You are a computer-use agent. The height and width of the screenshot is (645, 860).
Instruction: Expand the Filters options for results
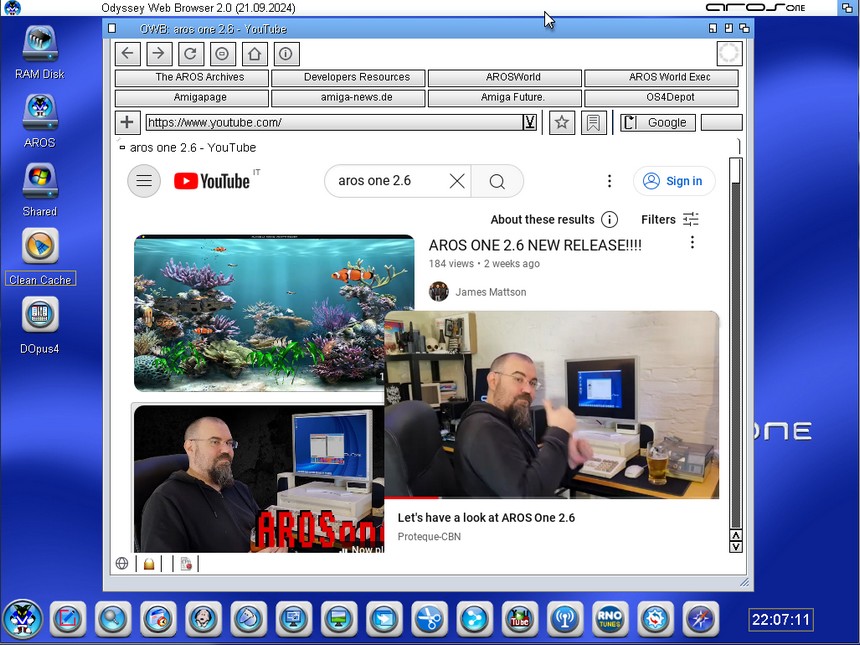(670, 220)
